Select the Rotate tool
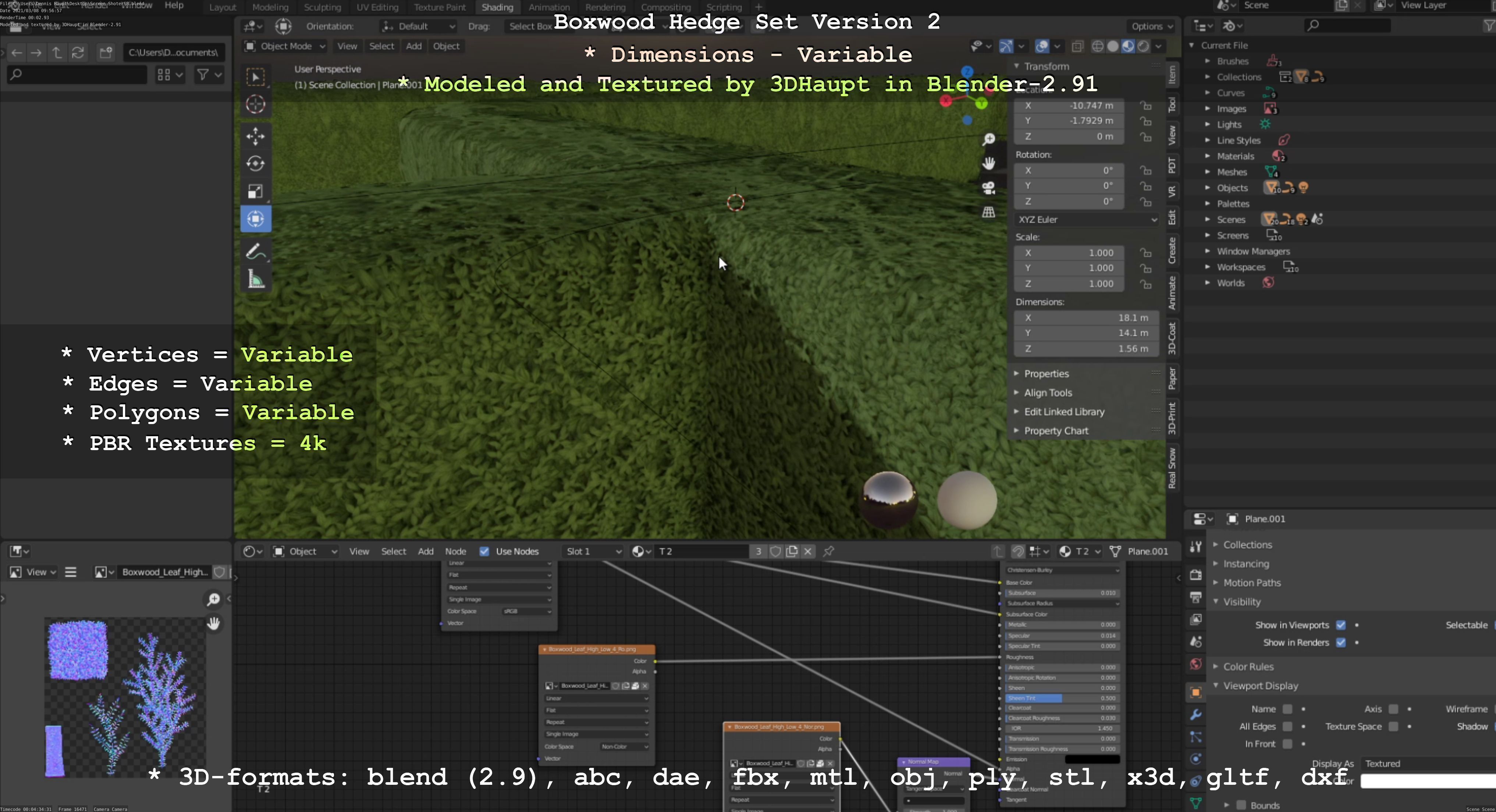 [256, 164]
